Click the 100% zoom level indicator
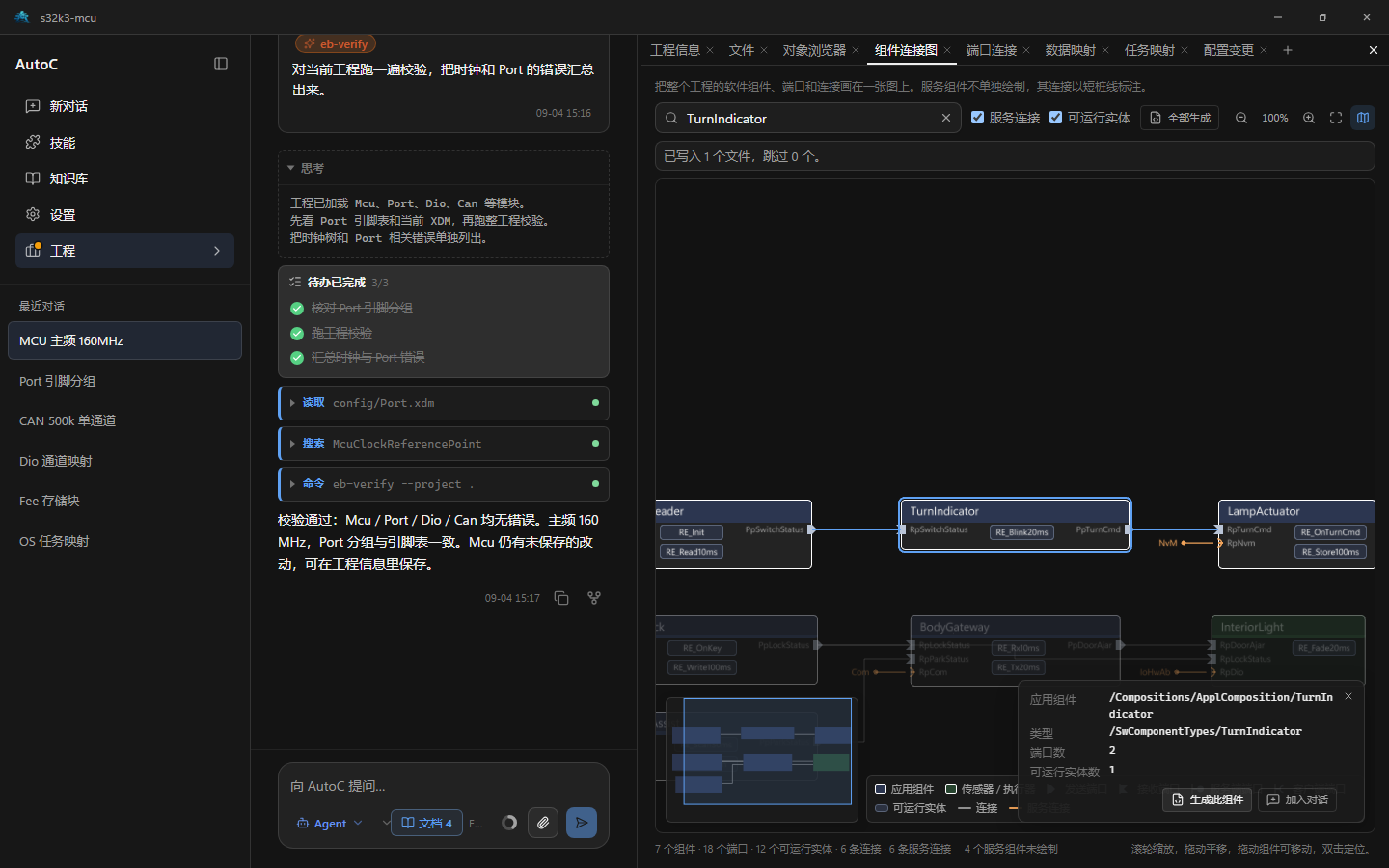Image resolution: width=1389 pixels, height=868 pixels. (x=1275, y=118)
